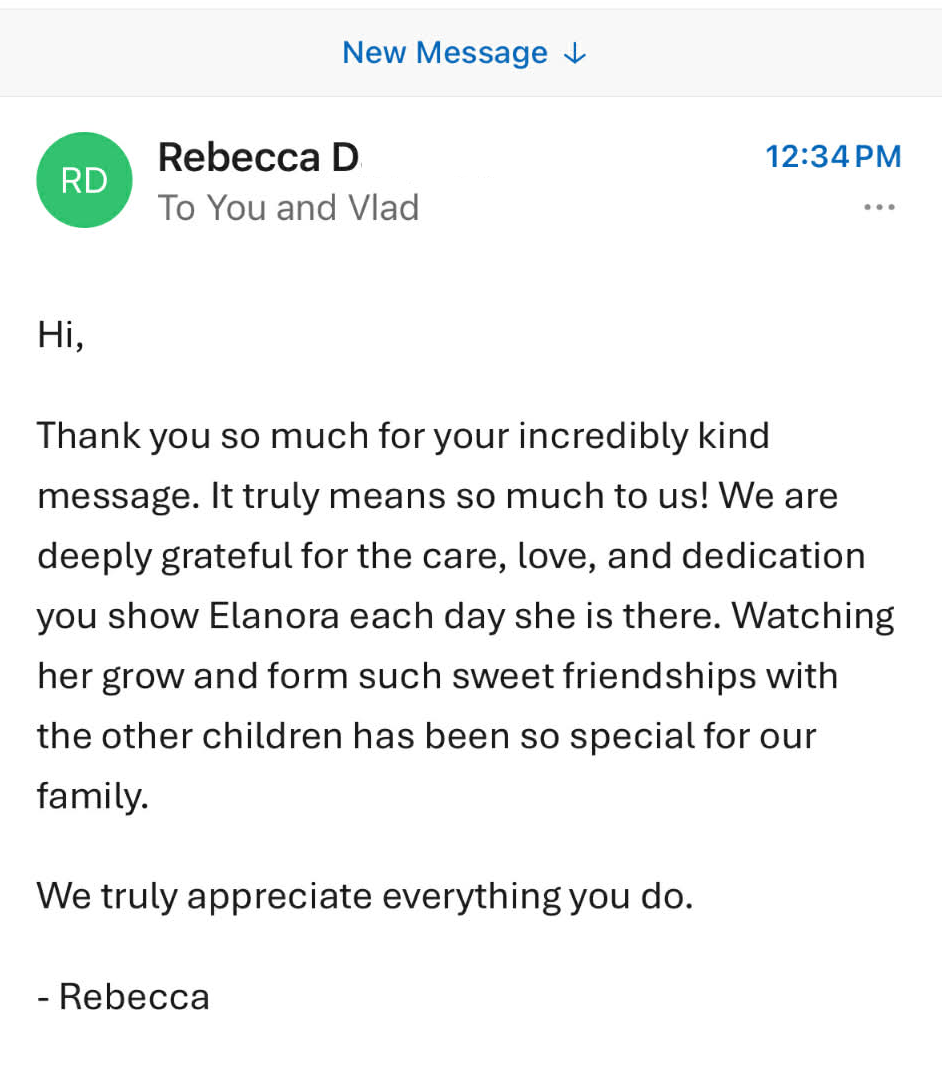Click the RD initials inside the avatar
The image size is (942, 1084).
pos(84,180)
